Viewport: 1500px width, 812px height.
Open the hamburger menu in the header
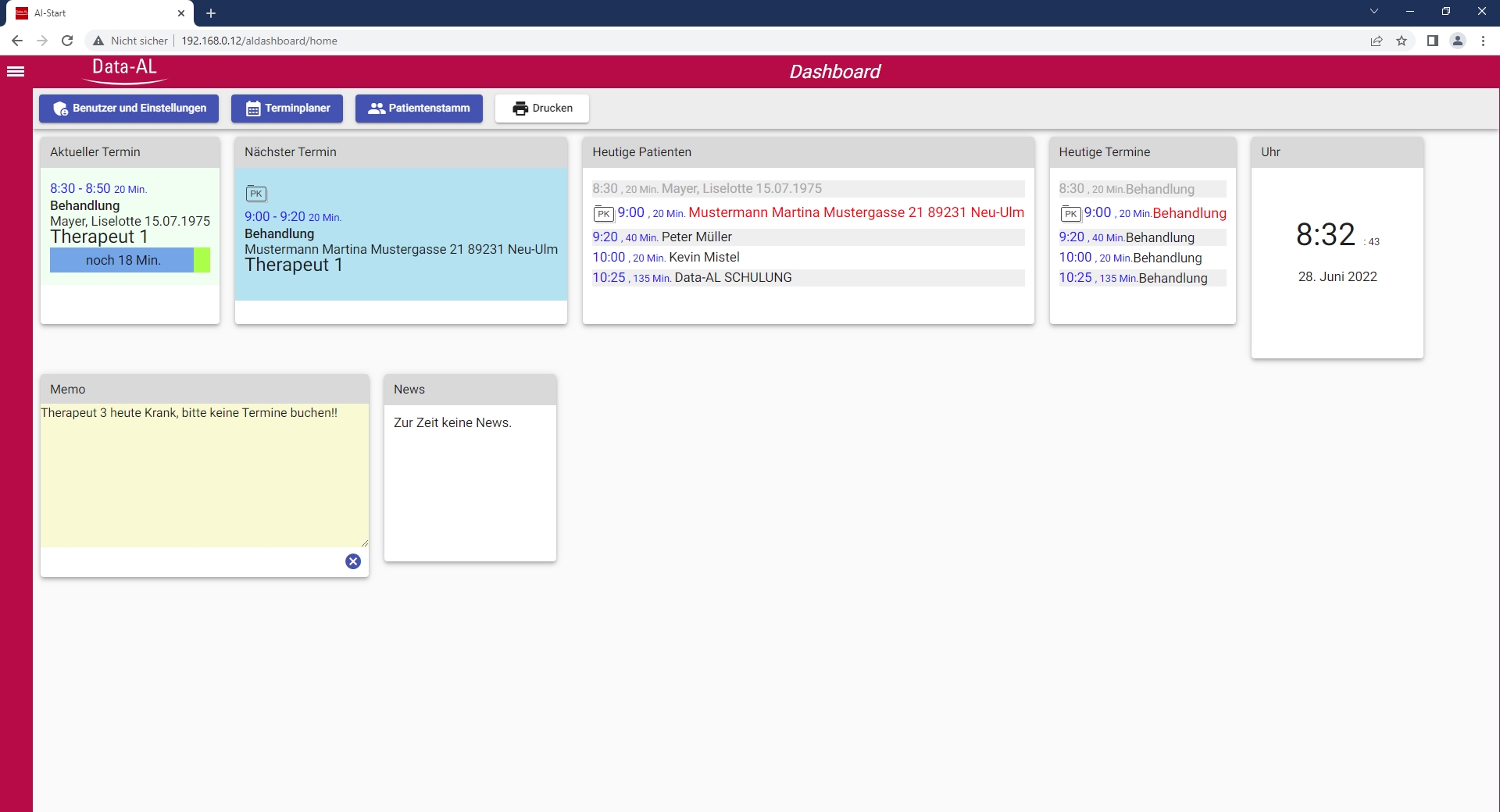[16, 72]
